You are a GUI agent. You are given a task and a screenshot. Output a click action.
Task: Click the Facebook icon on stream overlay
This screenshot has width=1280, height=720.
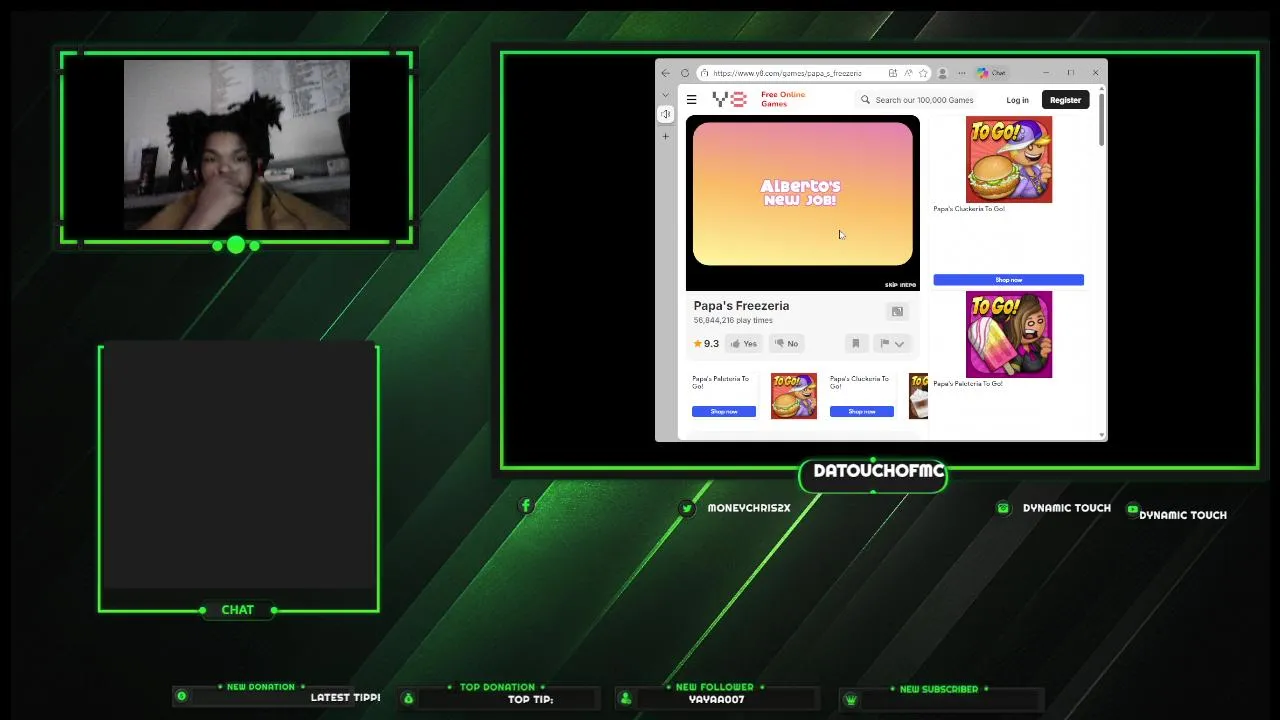click(526, 506)
